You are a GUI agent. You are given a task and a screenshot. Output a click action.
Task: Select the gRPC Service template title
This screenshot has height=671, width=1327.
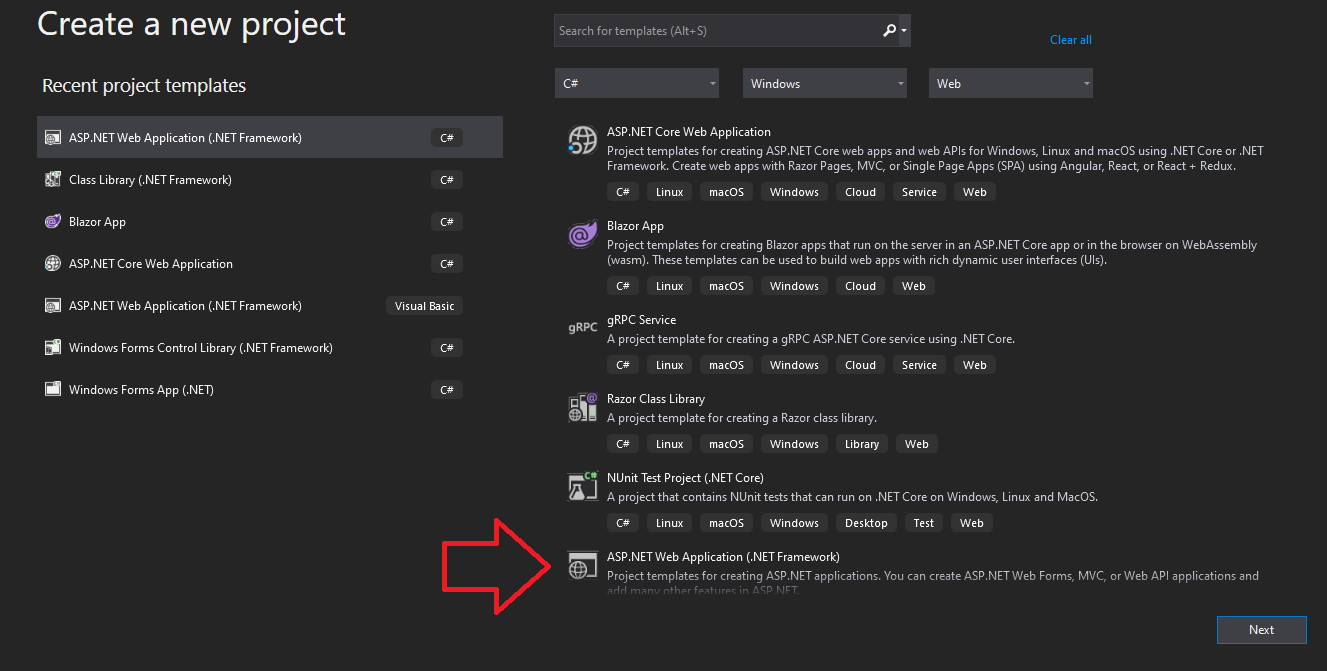tap(641, 320)
